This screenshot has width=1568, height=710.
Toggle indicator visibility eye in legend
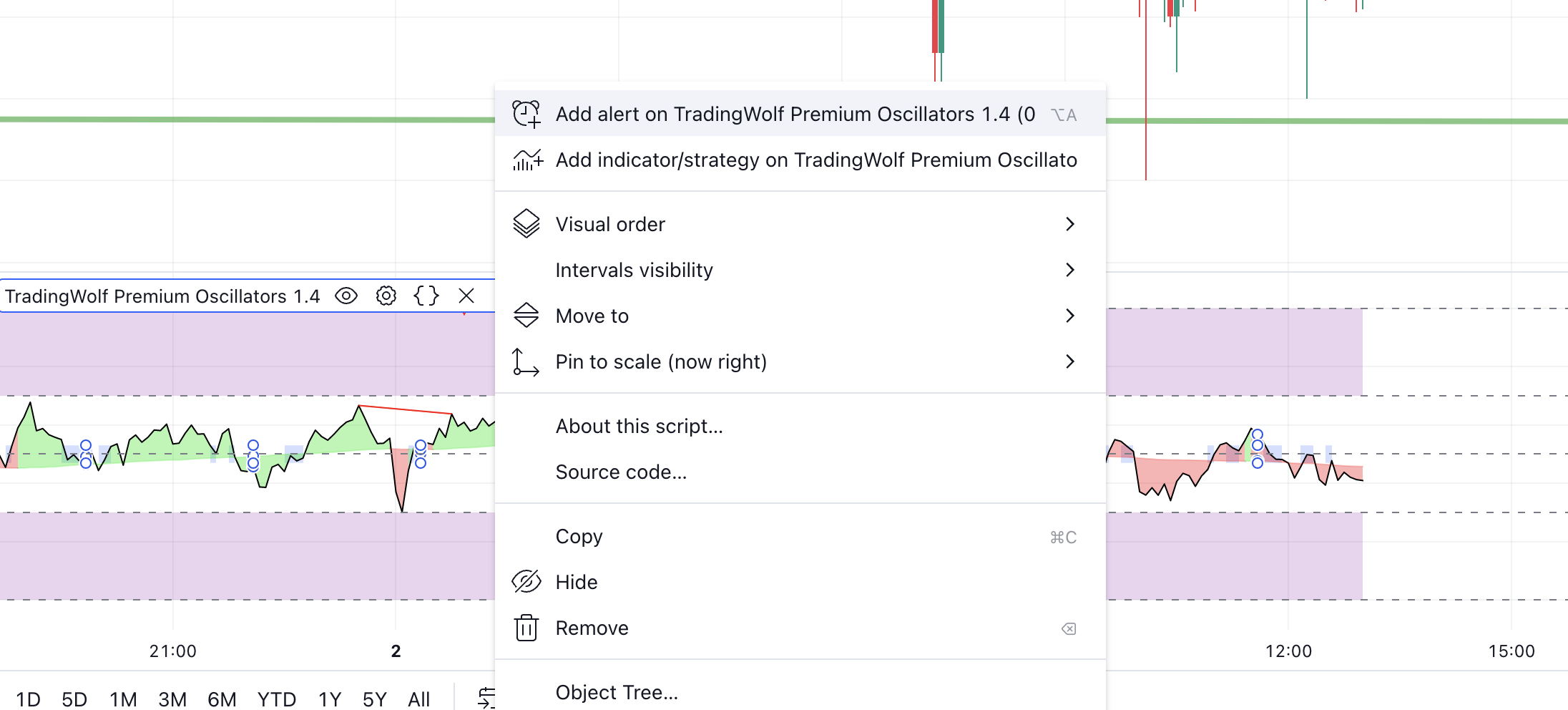point(346,296)
